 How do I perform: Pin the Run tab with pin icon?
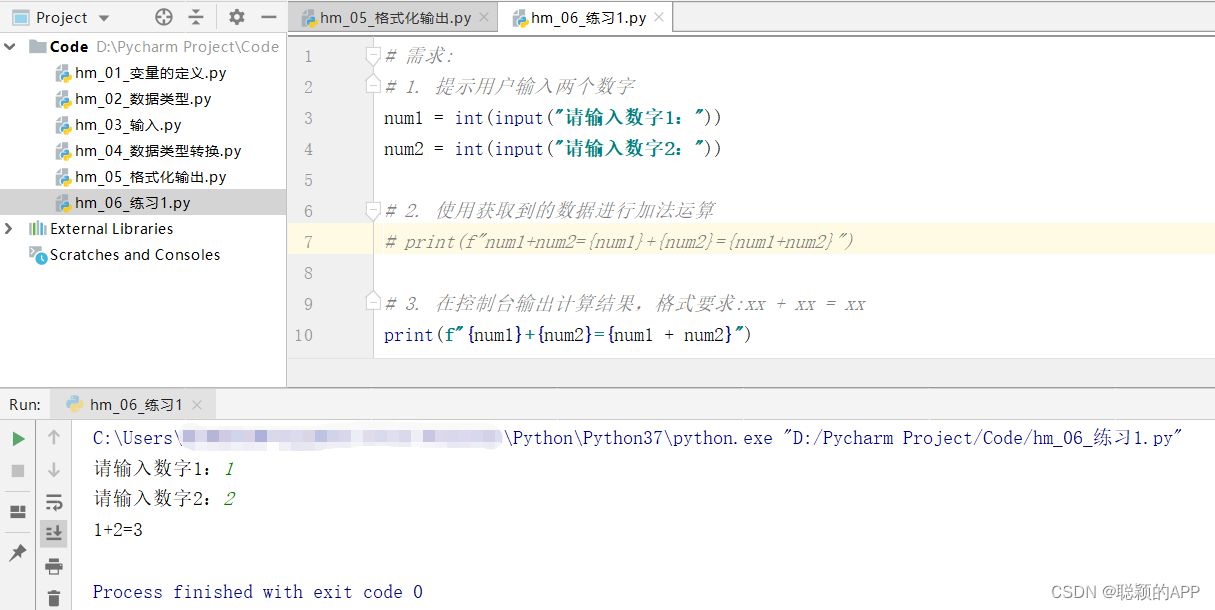[x=18, y=552]
